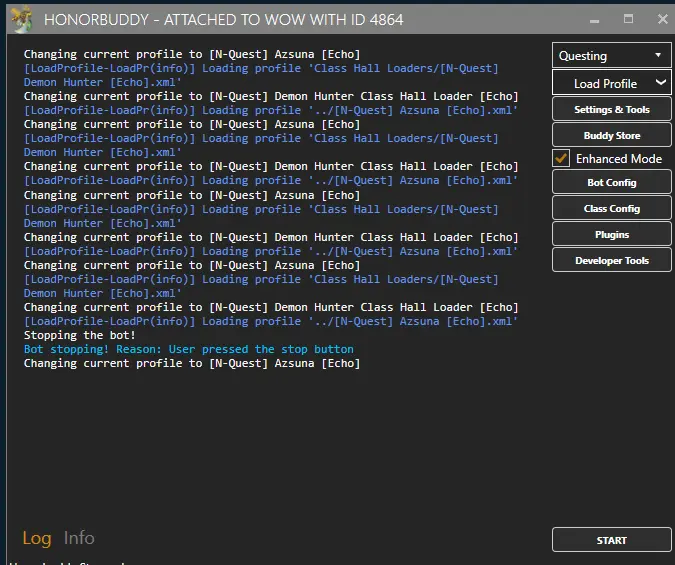
Task: Switch to the Log tab
Action: (37, 538)
